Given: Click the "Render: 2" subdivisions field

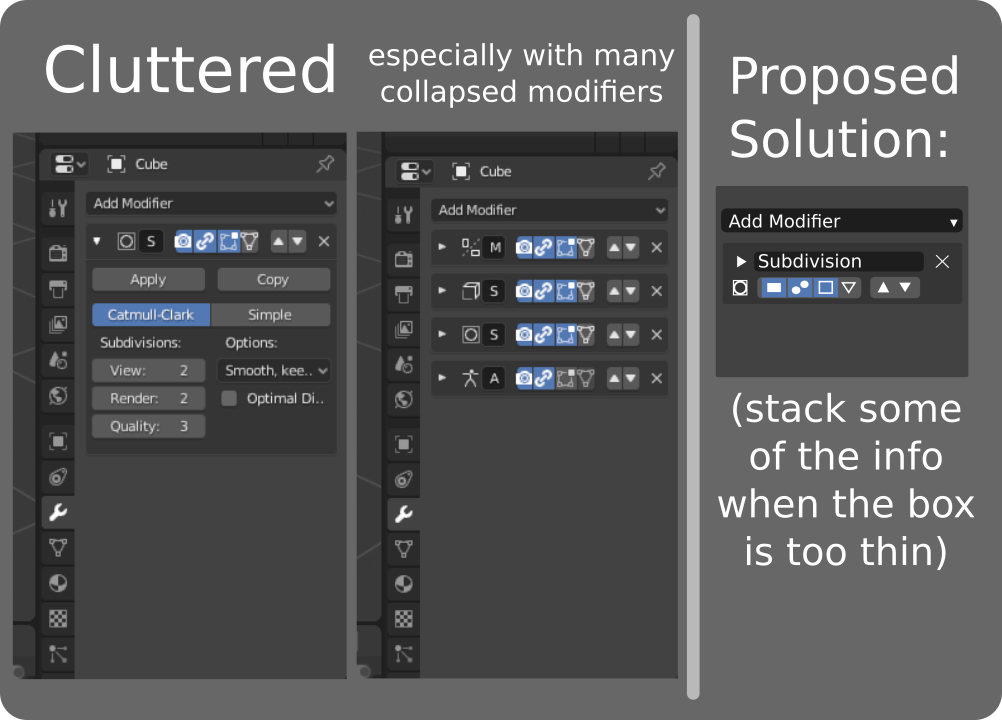Looking at the screenshot, I should pos(148,399).
